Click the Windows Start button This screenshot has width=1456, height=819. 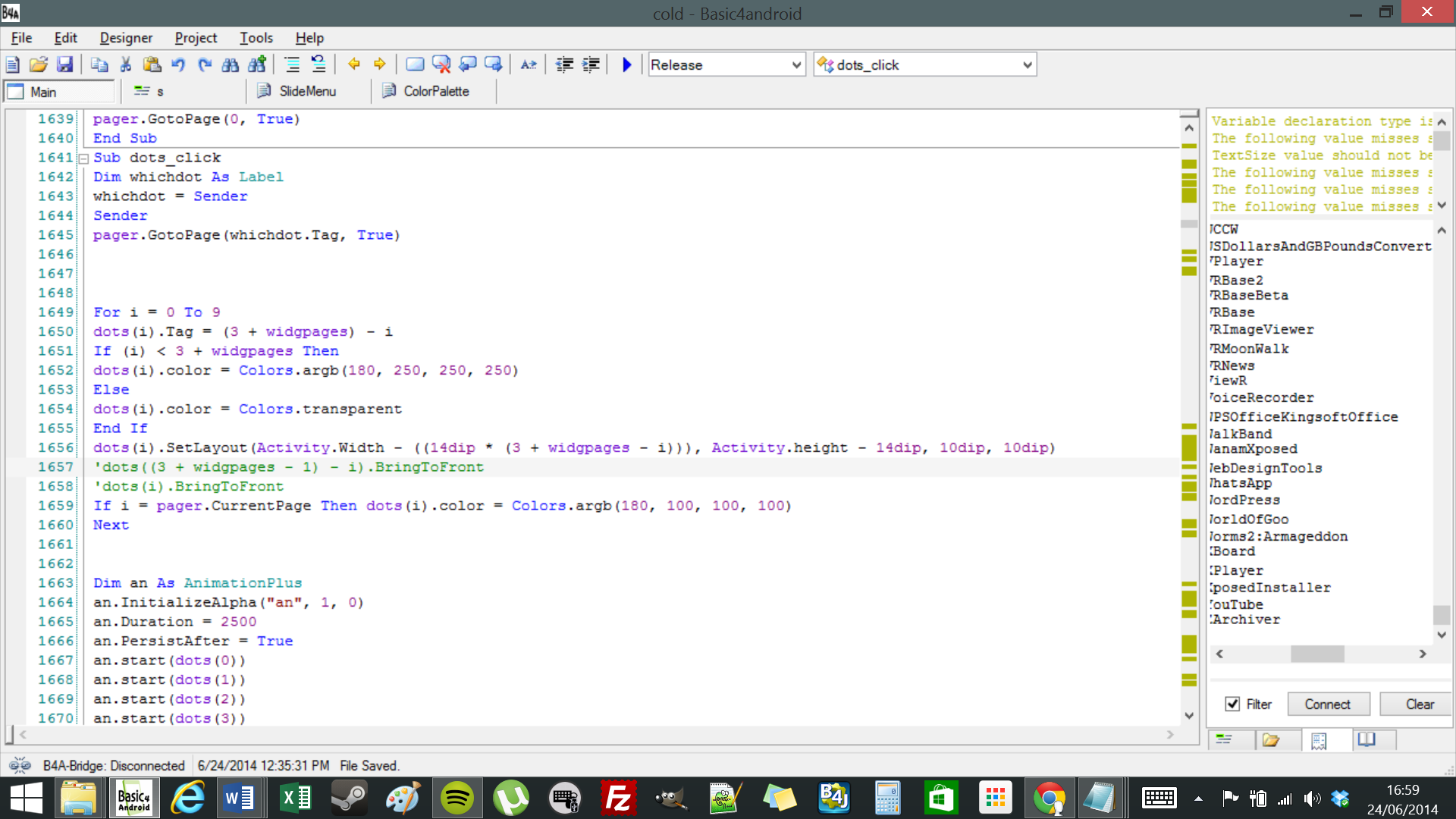tap(27, 798)
